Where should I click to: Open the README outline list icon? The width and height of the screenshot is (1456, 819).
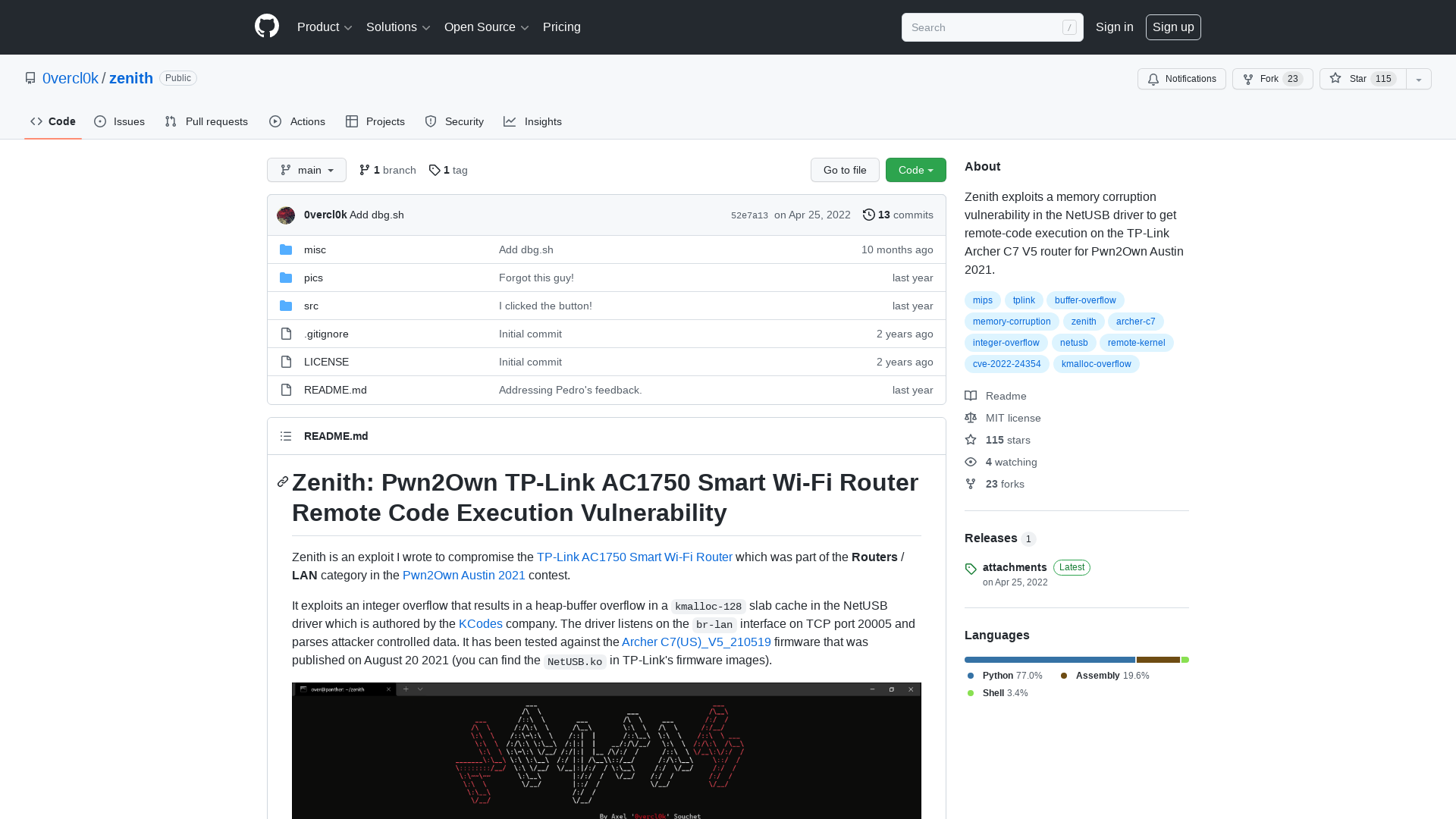click(x=286, y=436)
